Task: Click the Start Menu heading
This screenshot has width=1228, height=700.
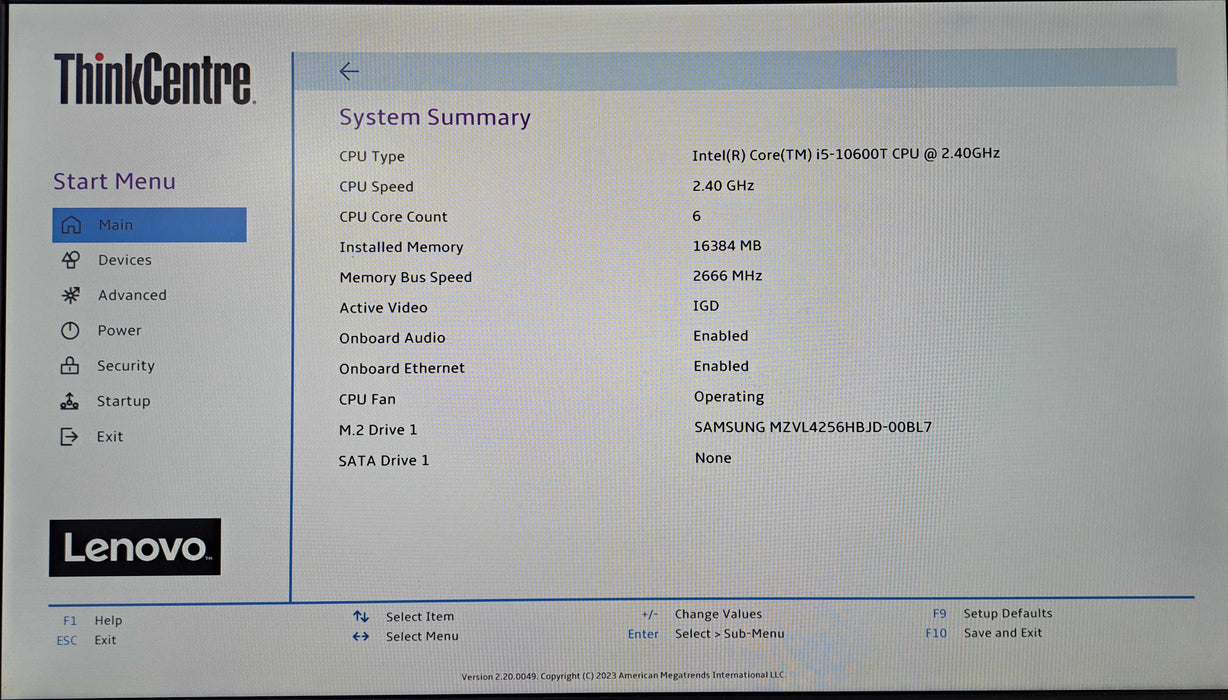Action: point(114,181)
